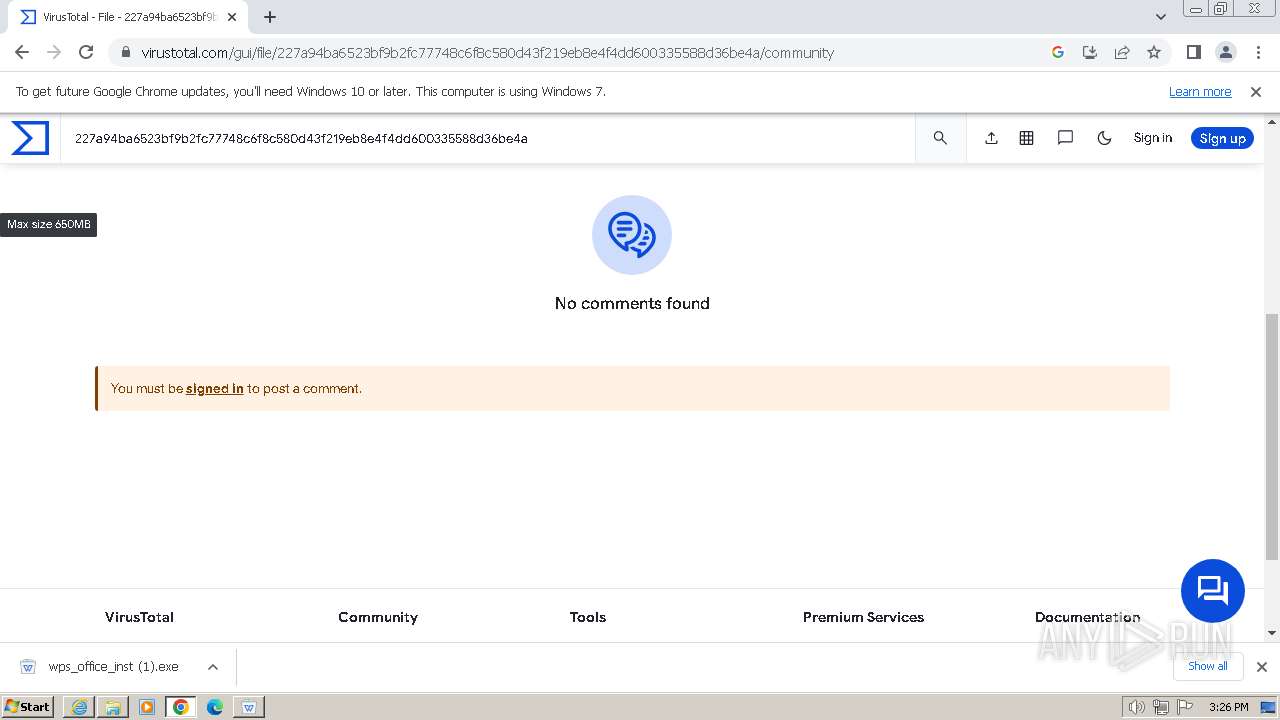Viewport: 1280px width, 720px height.
Task: Go forward in browser history
Action: pyautogui.click(x=54, y=52)
